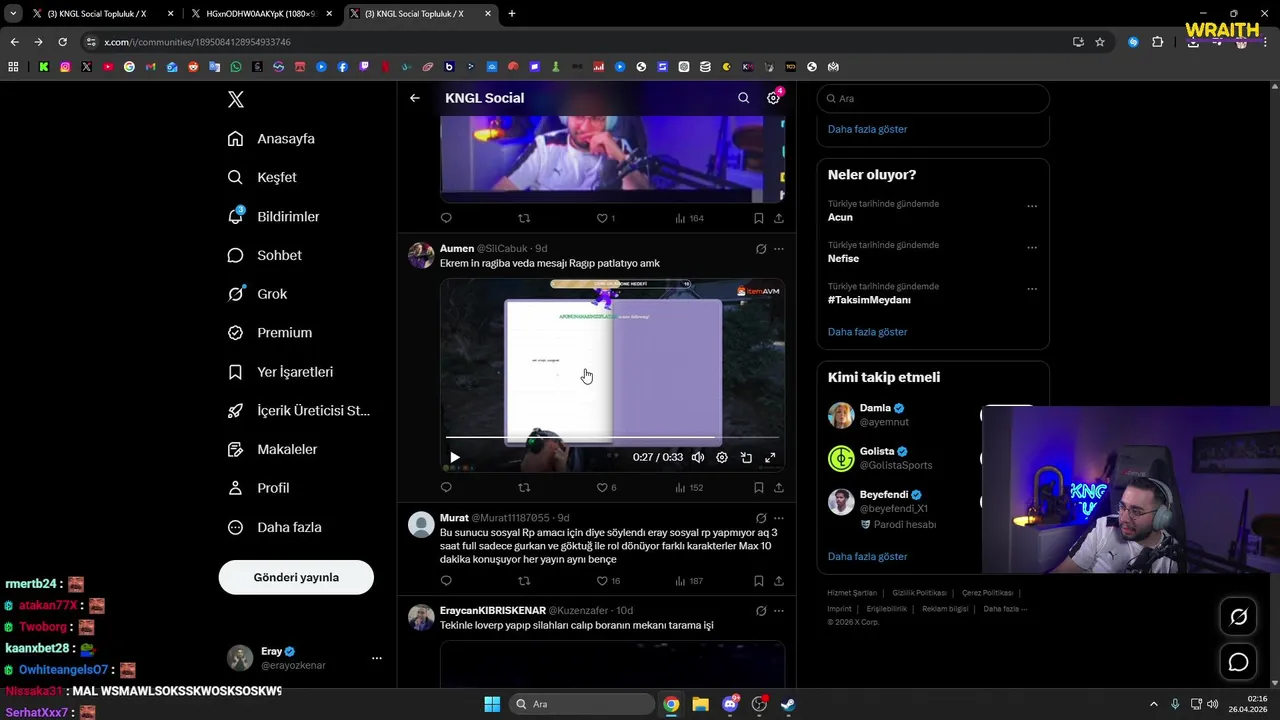The width and height of the screenshot is (1280, 720).
Task: Repost Murat's post
Action: coord(524,581)
